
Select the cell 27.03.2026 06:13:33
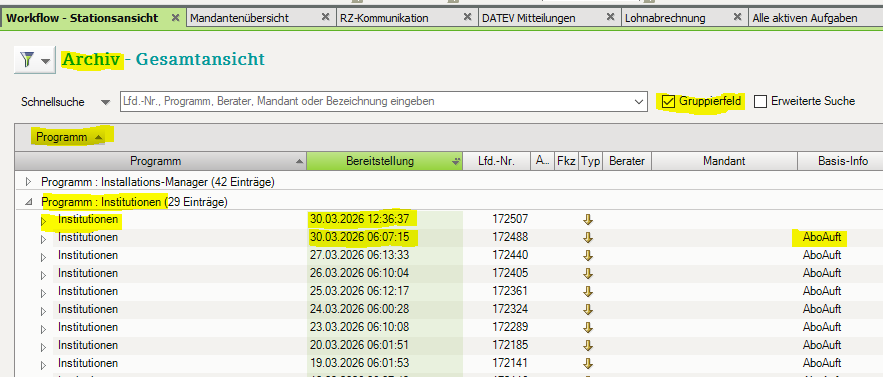click(x=359, y=255)
